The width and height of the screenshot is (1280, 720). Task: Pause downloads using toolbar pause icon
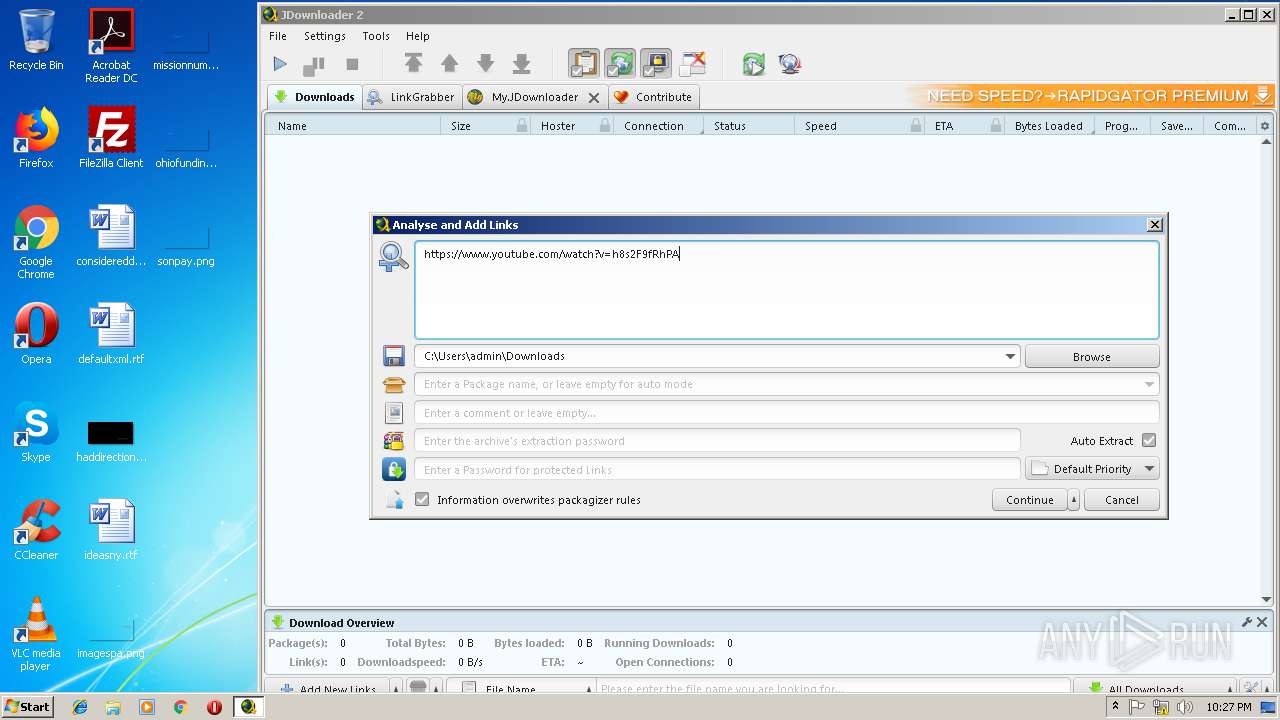coord(314,65)
